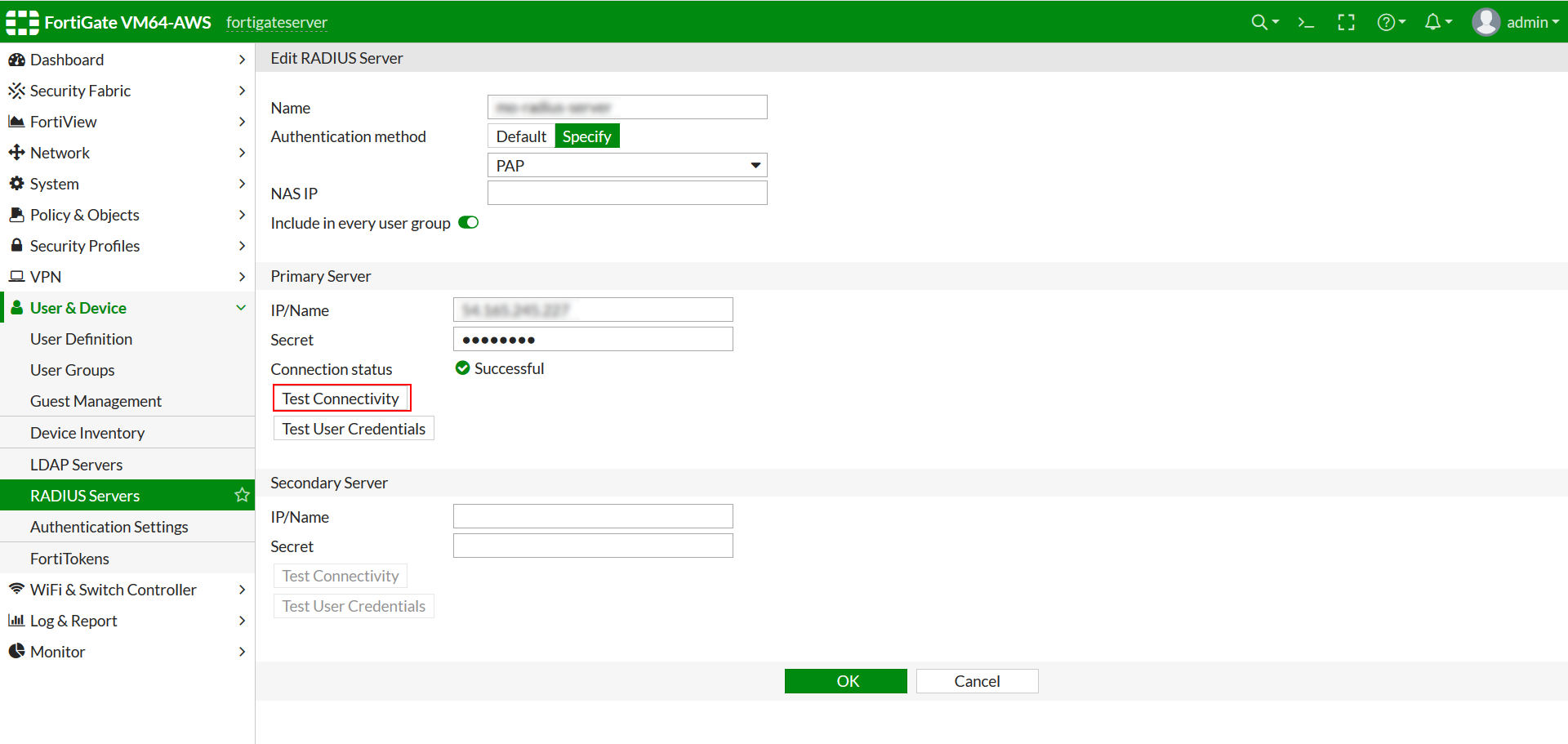Viewport: 1568px width, 744px height.
Task: Open the LDAP Servers page
Action: coord(76,464)
